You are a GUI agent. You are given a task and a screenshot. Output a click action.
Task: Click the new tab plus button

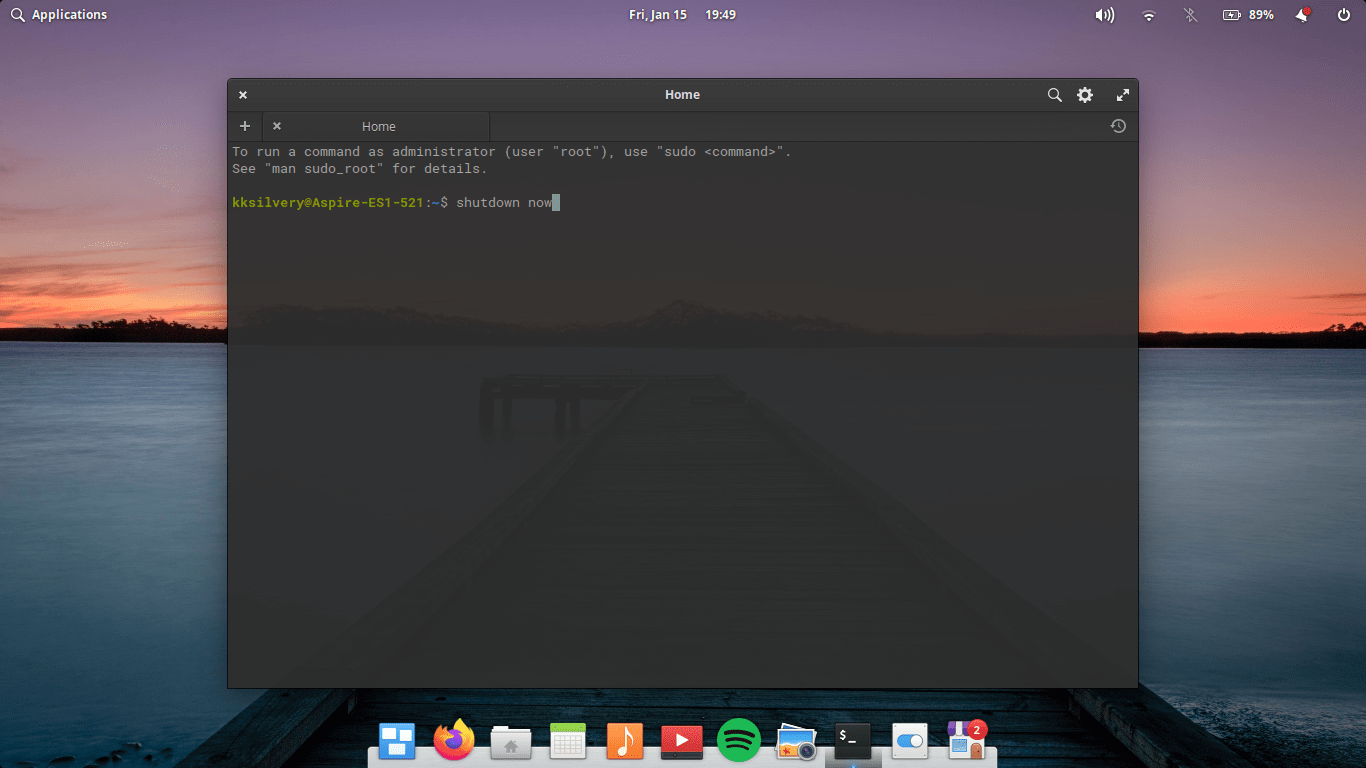245,126
